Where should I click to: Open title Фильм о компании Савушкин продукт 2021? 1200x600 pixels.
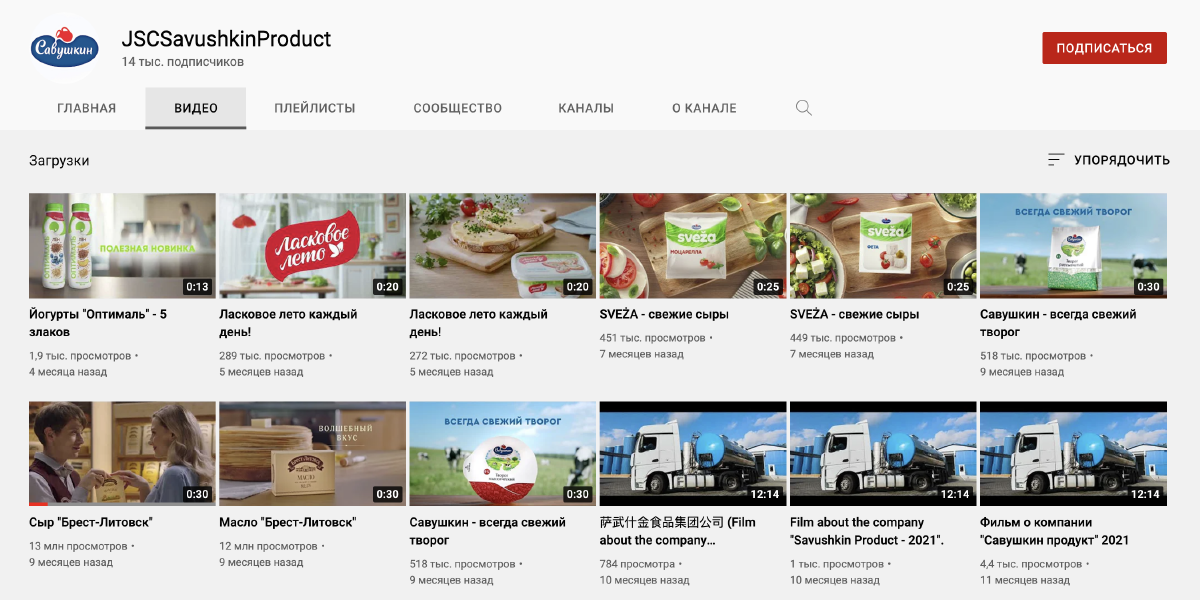(x=1055, y=531)
